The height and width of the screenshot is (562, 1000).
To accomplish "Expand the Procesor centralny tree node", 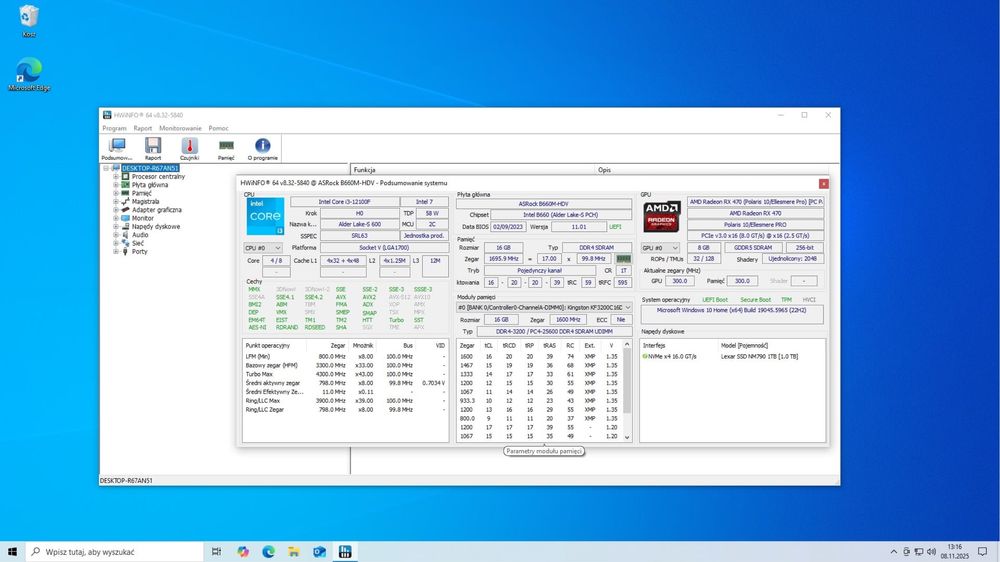I will coord(116,176).
